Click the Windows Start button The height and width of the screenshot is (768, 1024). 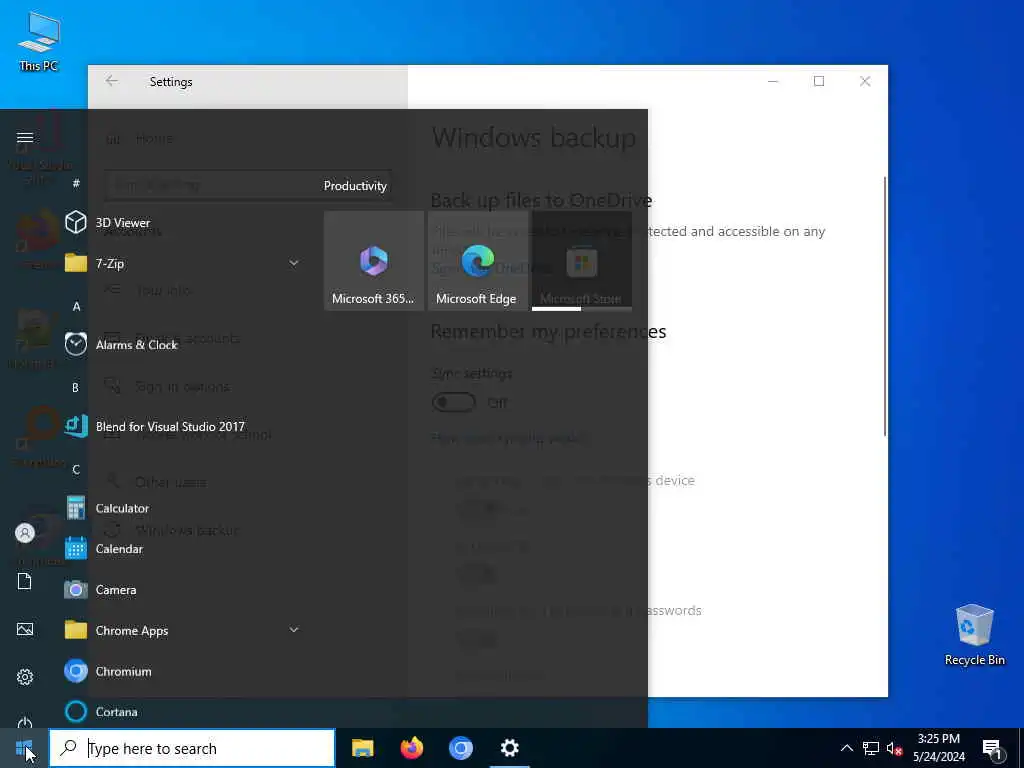pos(24,748)
